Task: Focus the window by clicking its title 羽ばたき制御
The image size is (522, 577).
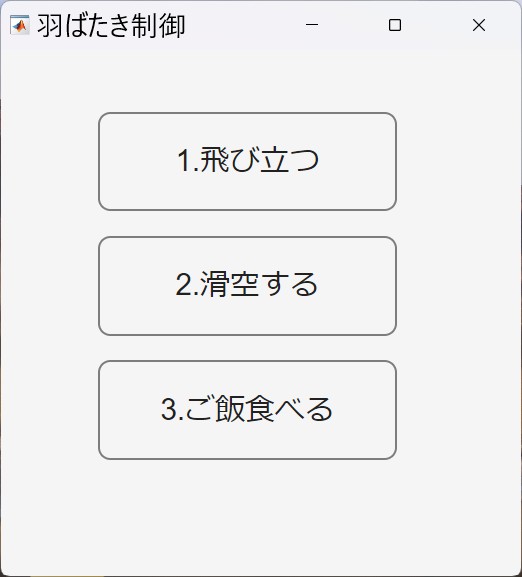Action: (111, 26)
